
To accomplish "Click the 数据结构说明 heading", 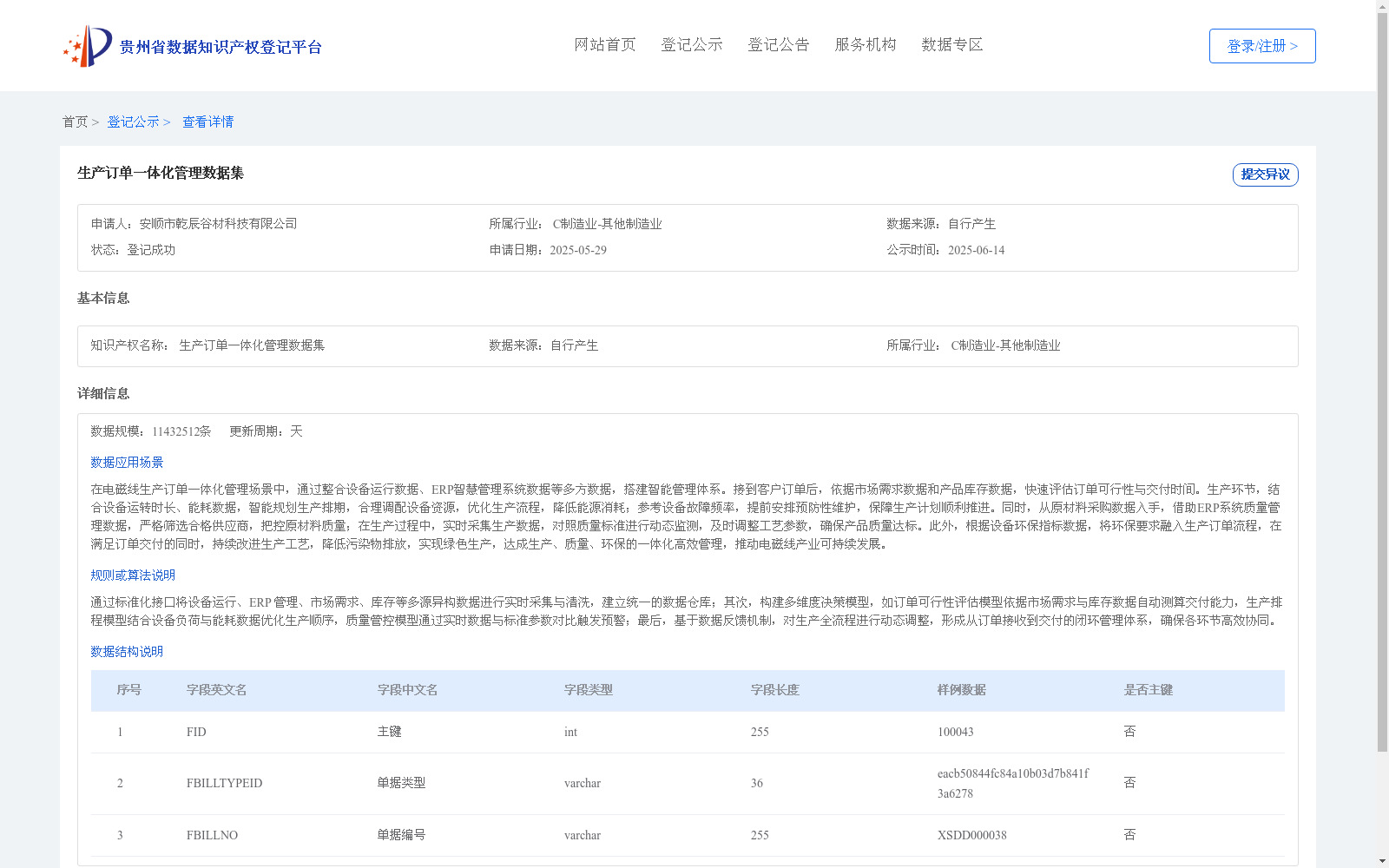I will [x=127, y=652].
